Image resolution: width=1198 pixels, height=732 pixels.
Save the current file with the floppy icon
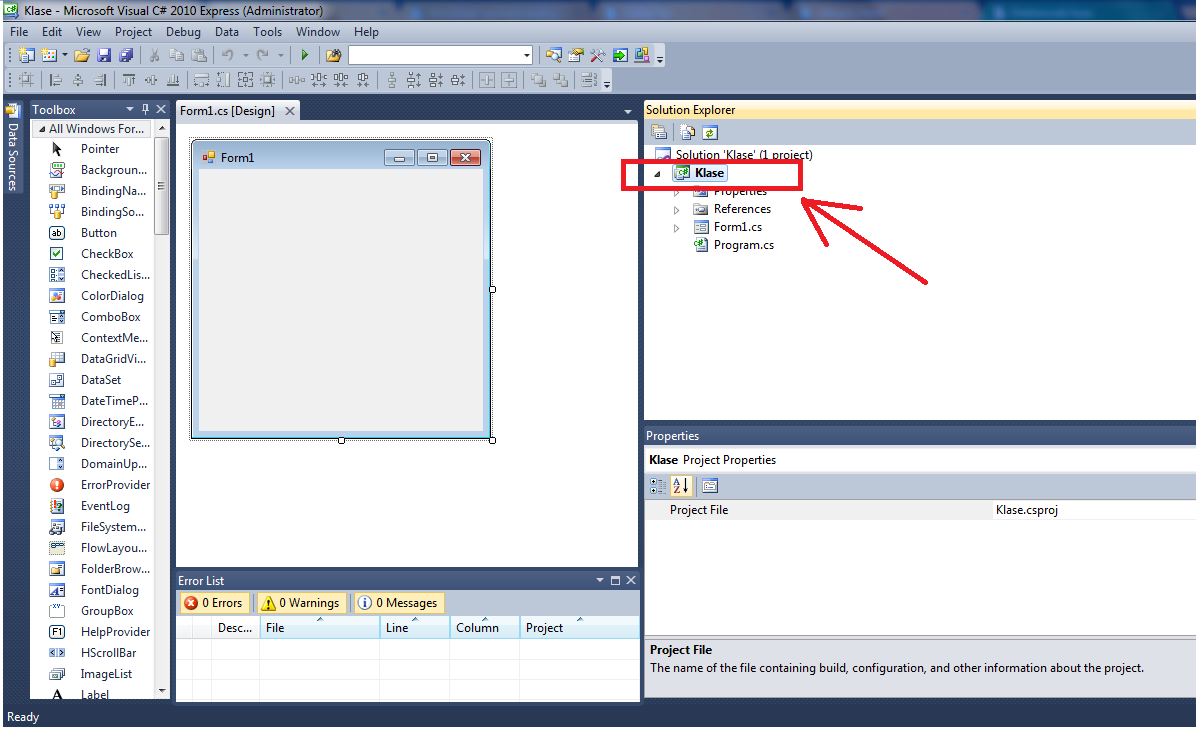click(x=105, y=55)
